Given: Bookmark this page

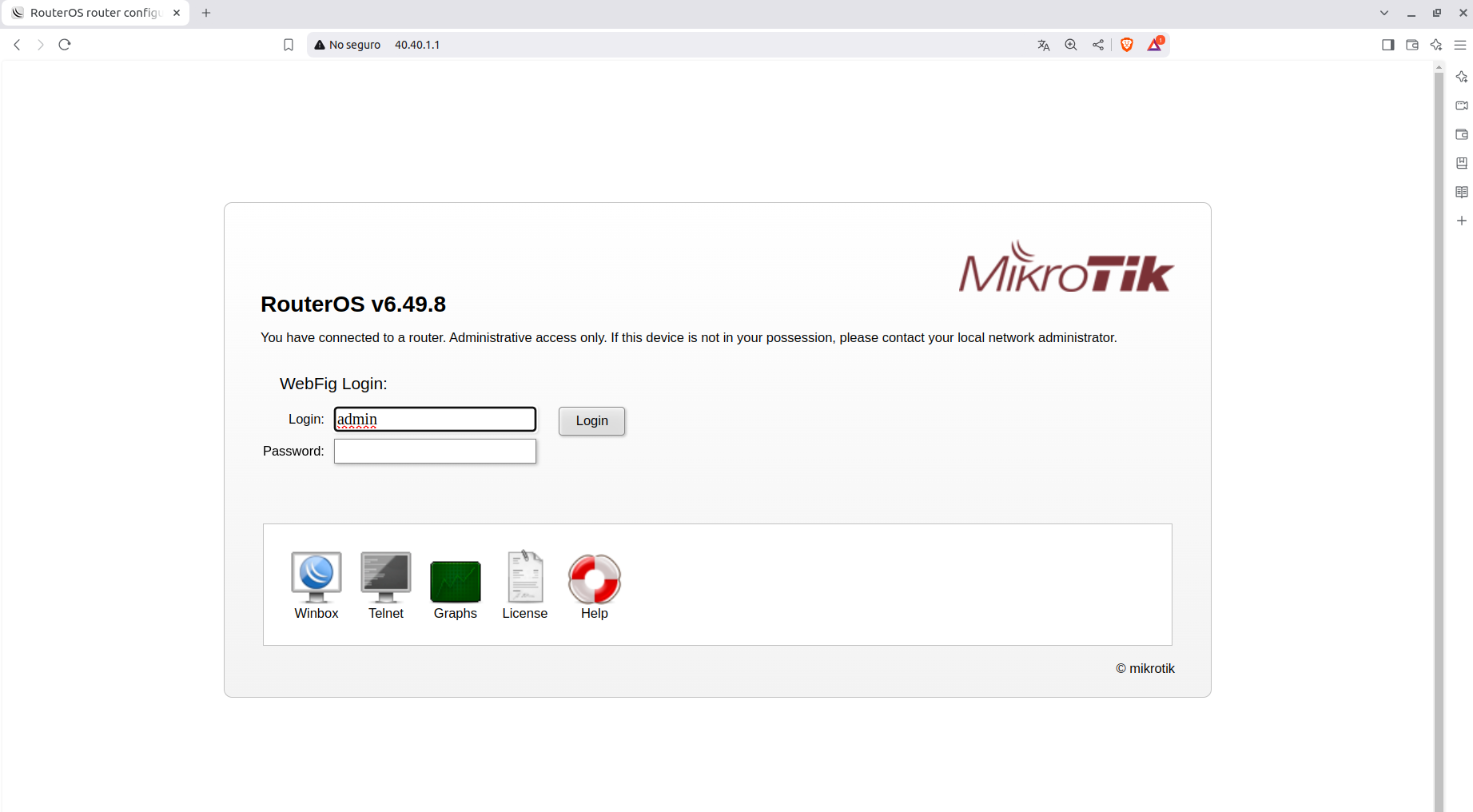Looking at the screenshot, I should pos(289,45).
